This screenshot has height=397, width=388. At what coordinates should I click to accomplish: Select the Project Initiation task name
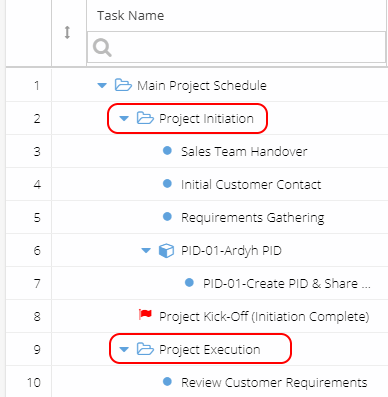tap(206, 119)
